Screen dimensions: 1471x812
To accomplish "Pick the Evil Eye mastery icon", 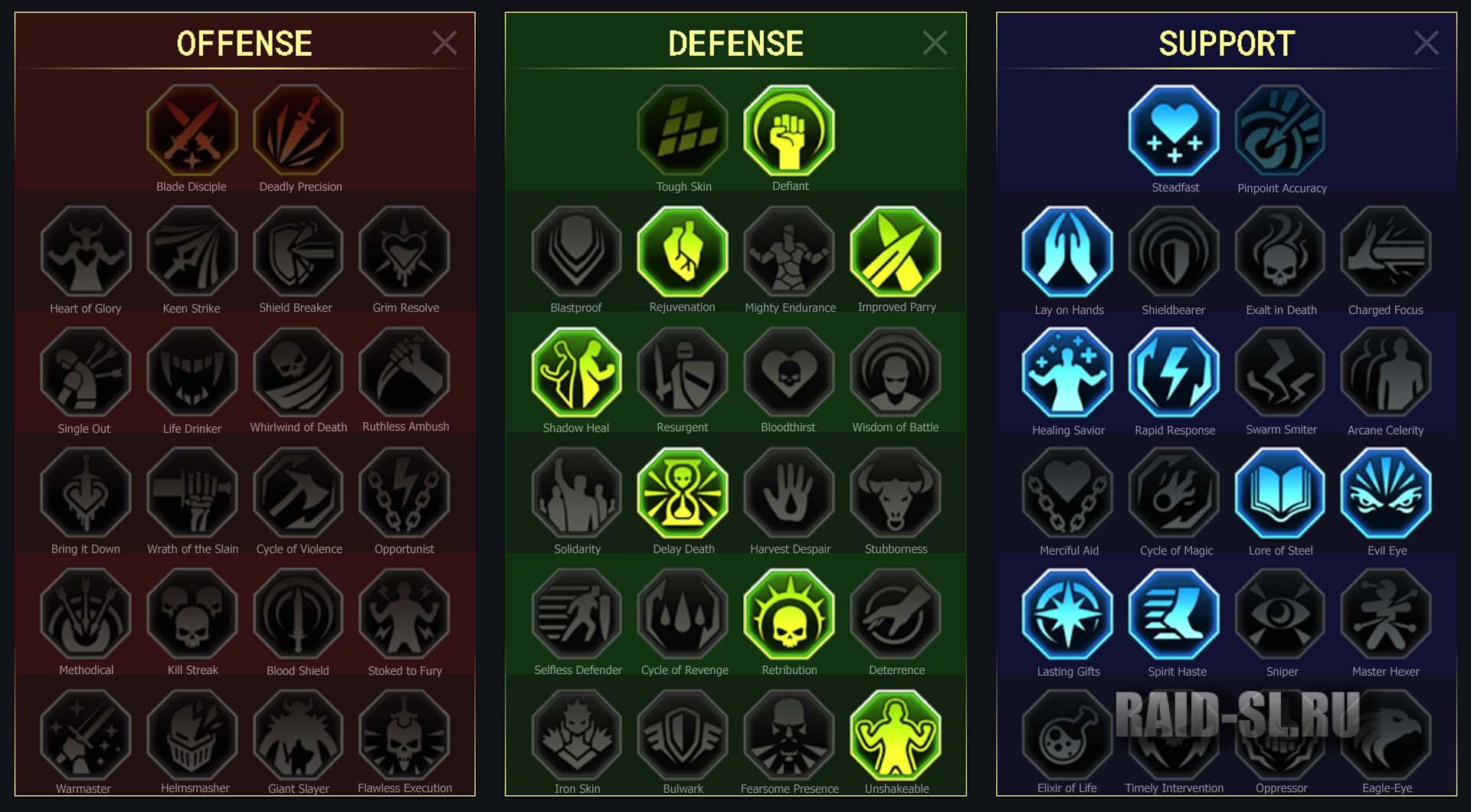I will (1386, 493).
